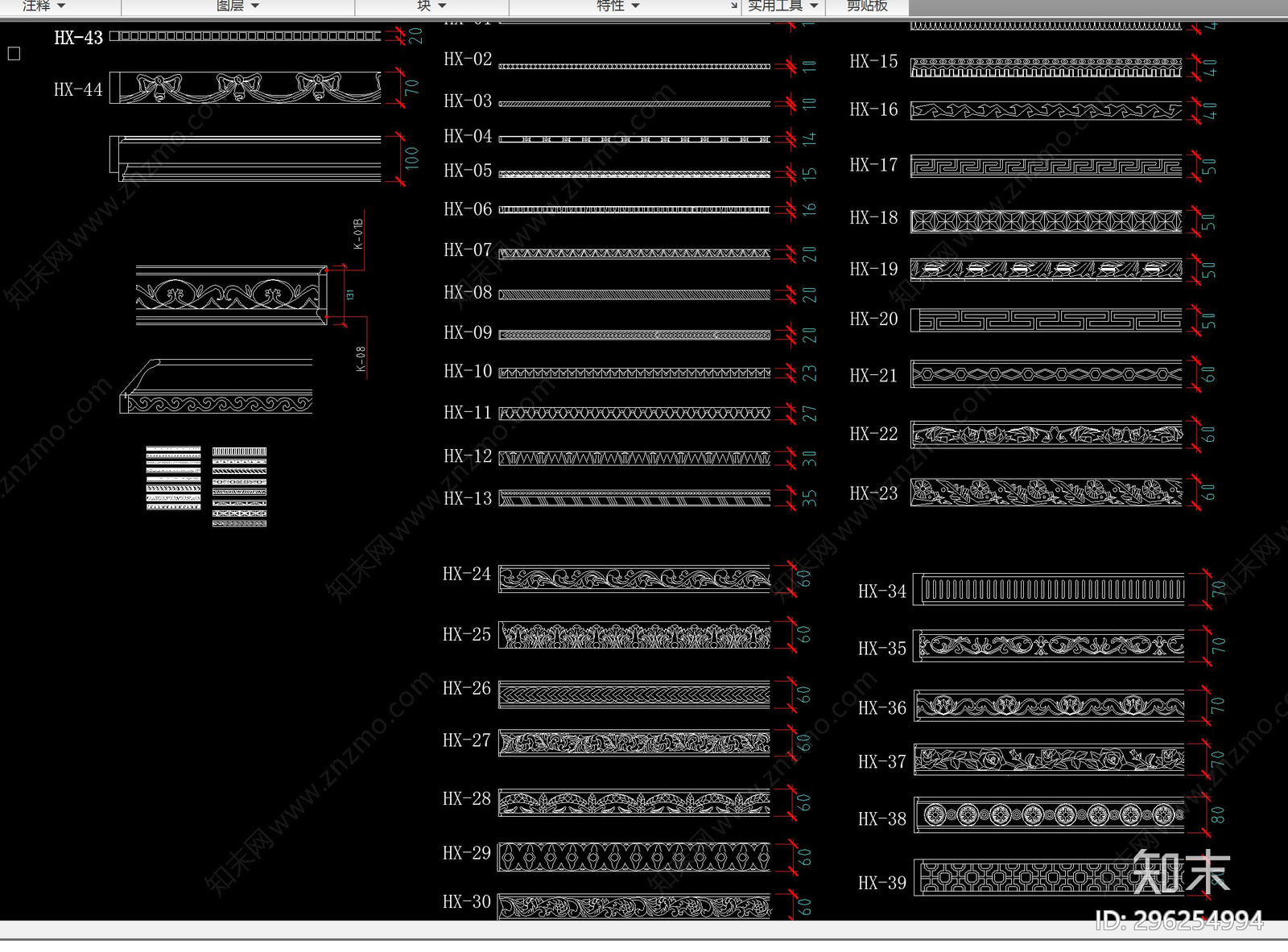Click the HX-21 text label
Screen dimensions: 1288x952
[x=873, y=376]
